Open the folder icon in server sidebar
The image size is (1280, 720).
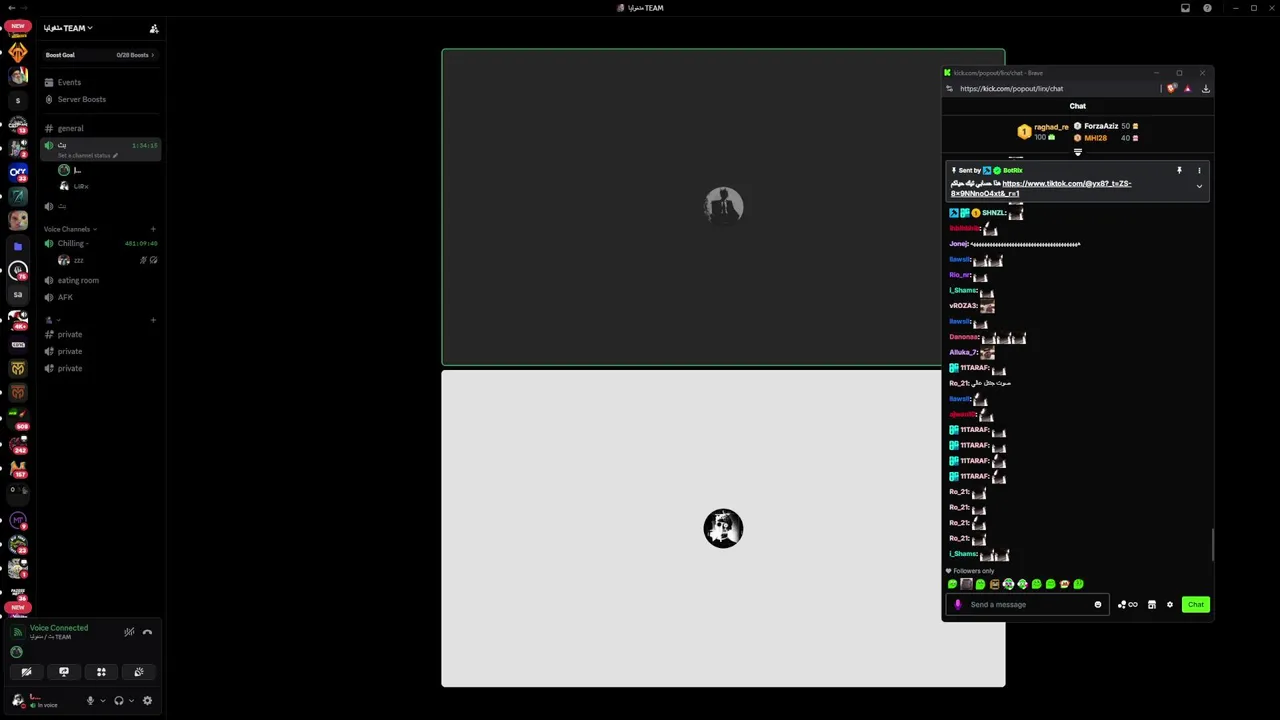click(x=18, y=246)
